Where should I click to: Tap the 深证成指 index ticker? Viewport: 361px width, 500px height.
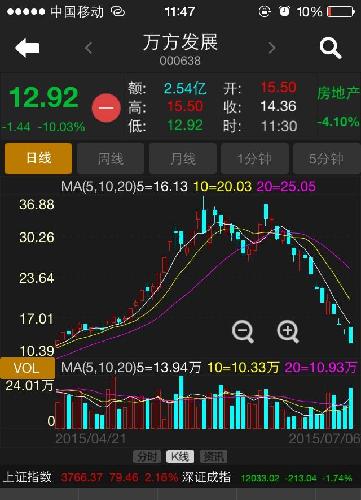pyautogui.click(x=267, y=477)
